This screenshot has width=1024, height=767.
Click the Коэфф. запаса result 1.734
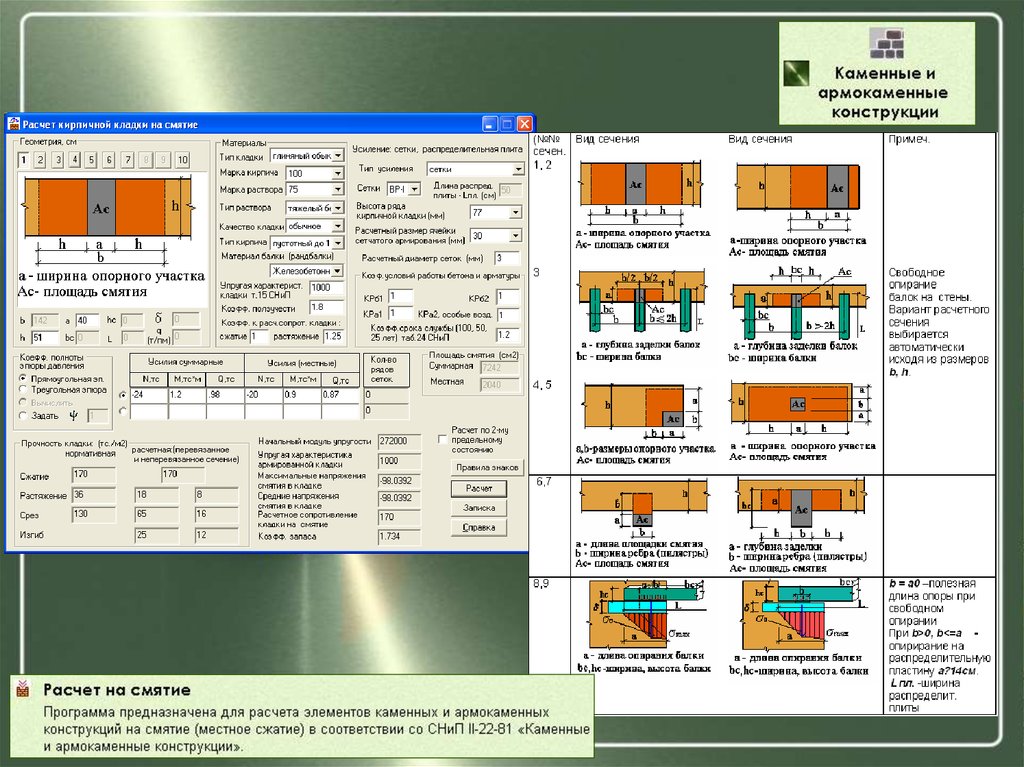pyautogui.click(x=398, y=536)
